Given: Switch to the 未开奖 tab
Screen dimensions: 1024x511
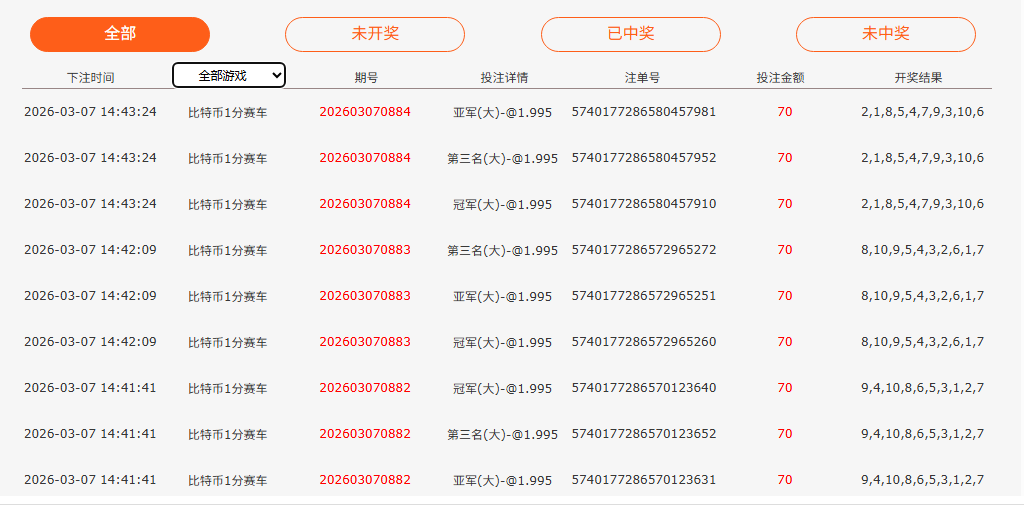Looking at the screenshot, I should point(375,34).
